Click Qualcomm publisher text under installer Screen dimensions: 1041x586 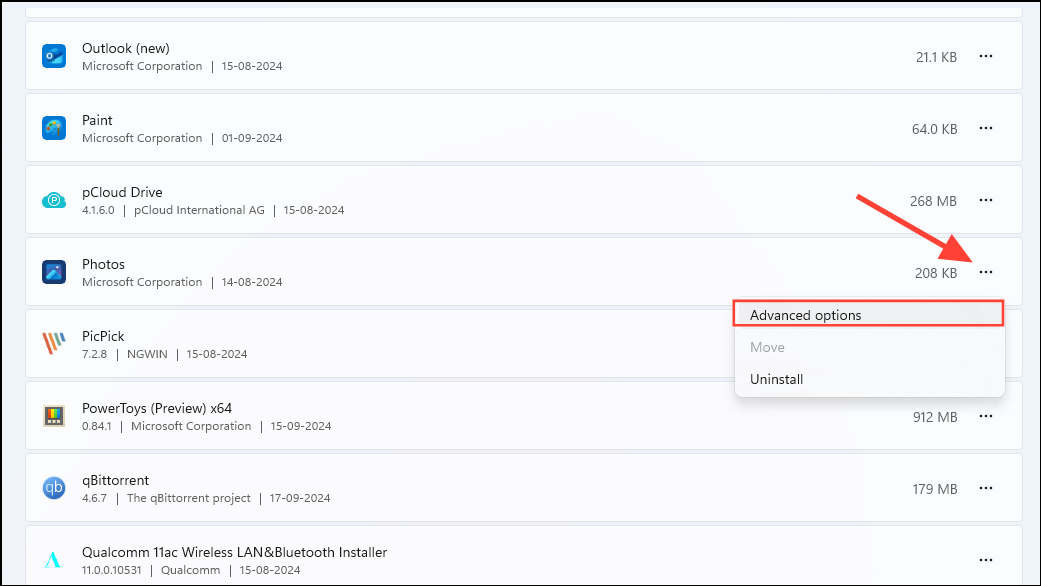click(190, 571)
